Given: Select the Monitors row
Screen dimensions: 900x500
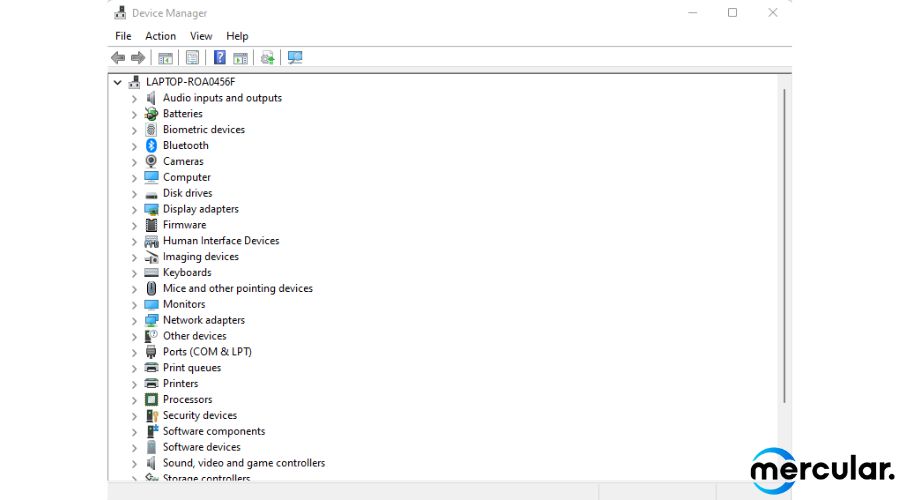Looking at the screenshot, I should click(184, 304).
